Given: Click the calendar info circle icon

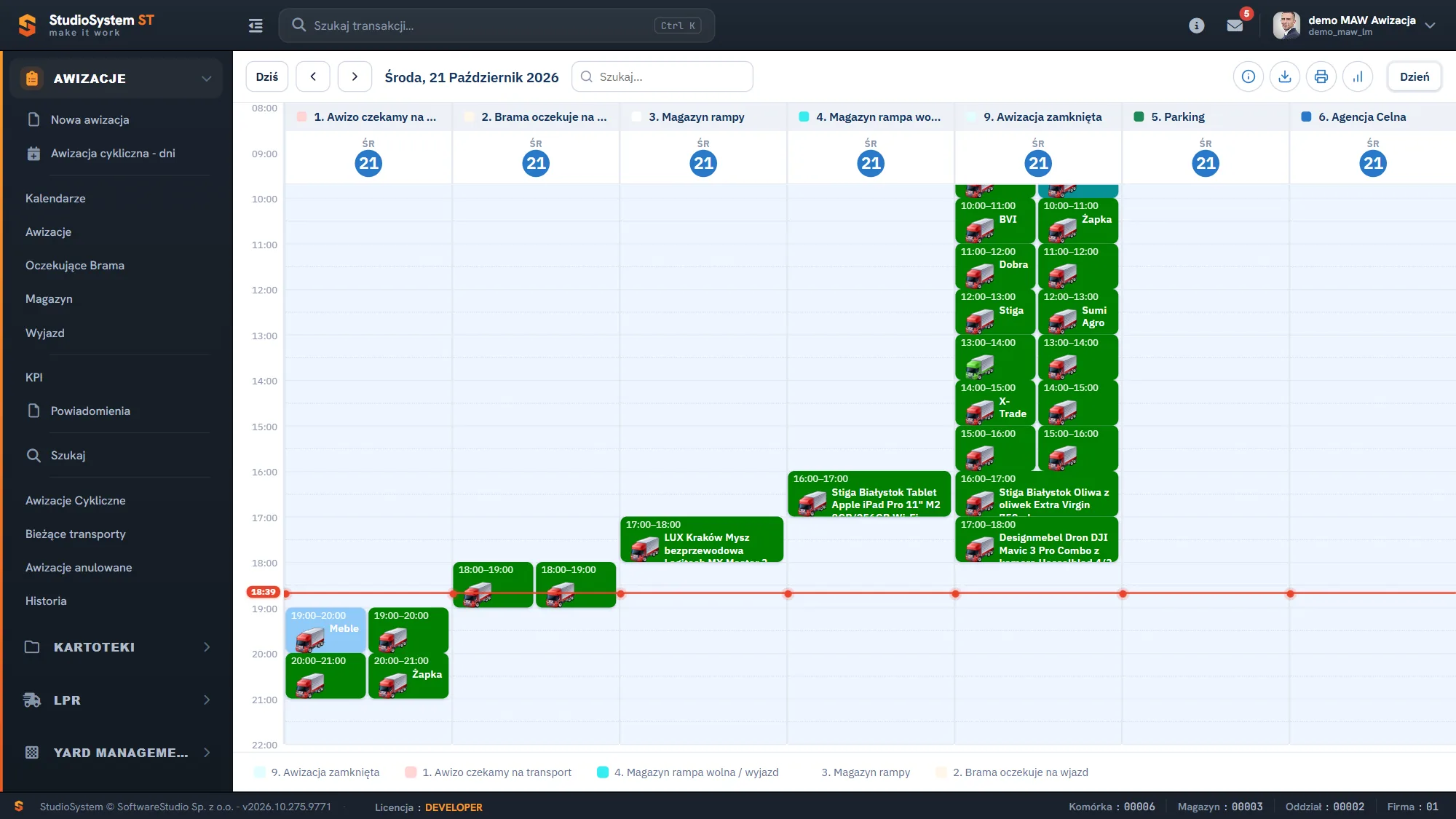Looking at the screenshot, I should (x=1249, y=76).
